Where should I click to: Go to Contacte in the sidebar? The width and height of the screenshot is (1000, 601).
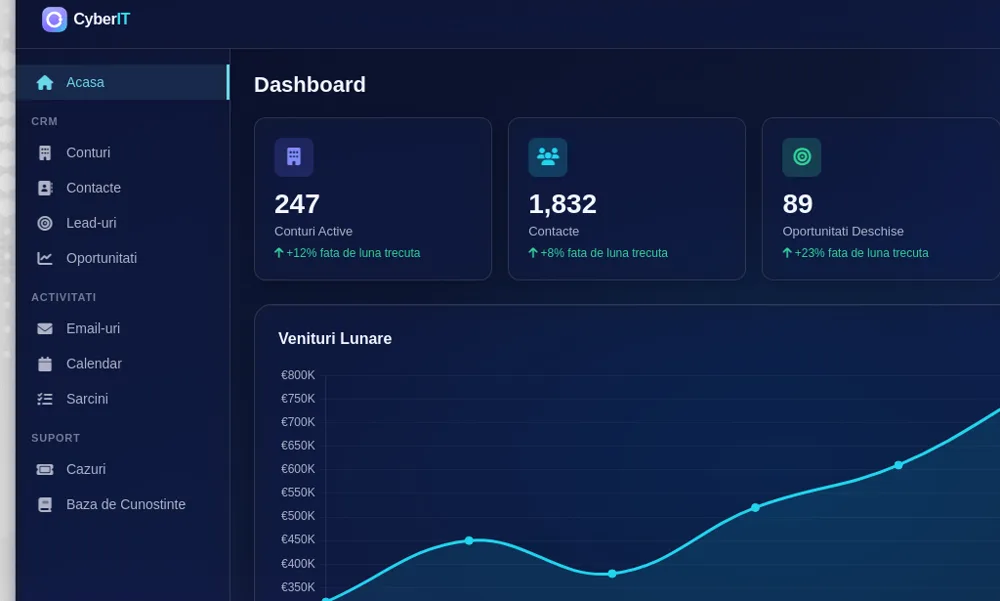tap(122, 188)
